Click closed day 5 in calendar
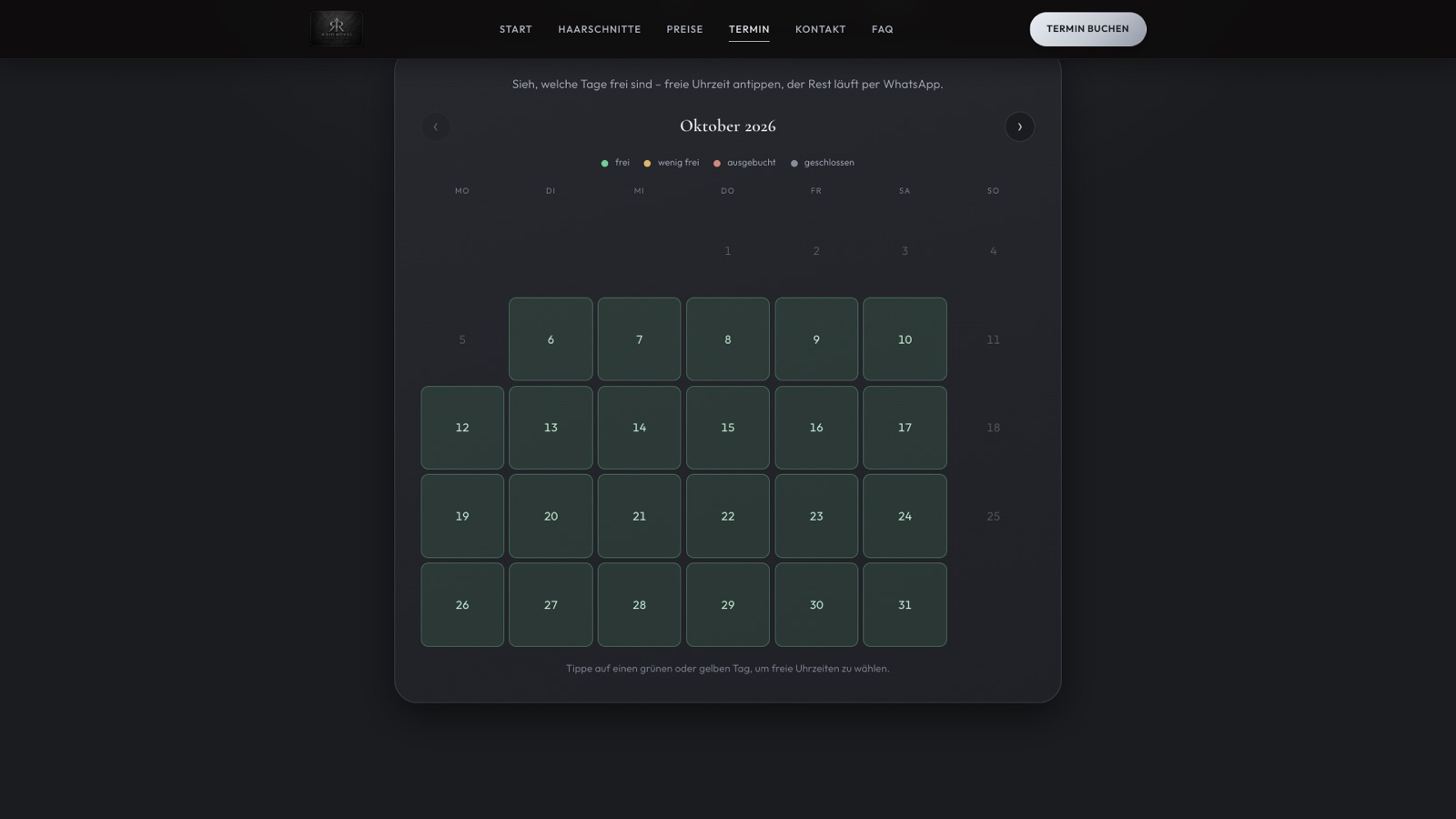Viewport: 1456px width, 819px height. point(462,339)
